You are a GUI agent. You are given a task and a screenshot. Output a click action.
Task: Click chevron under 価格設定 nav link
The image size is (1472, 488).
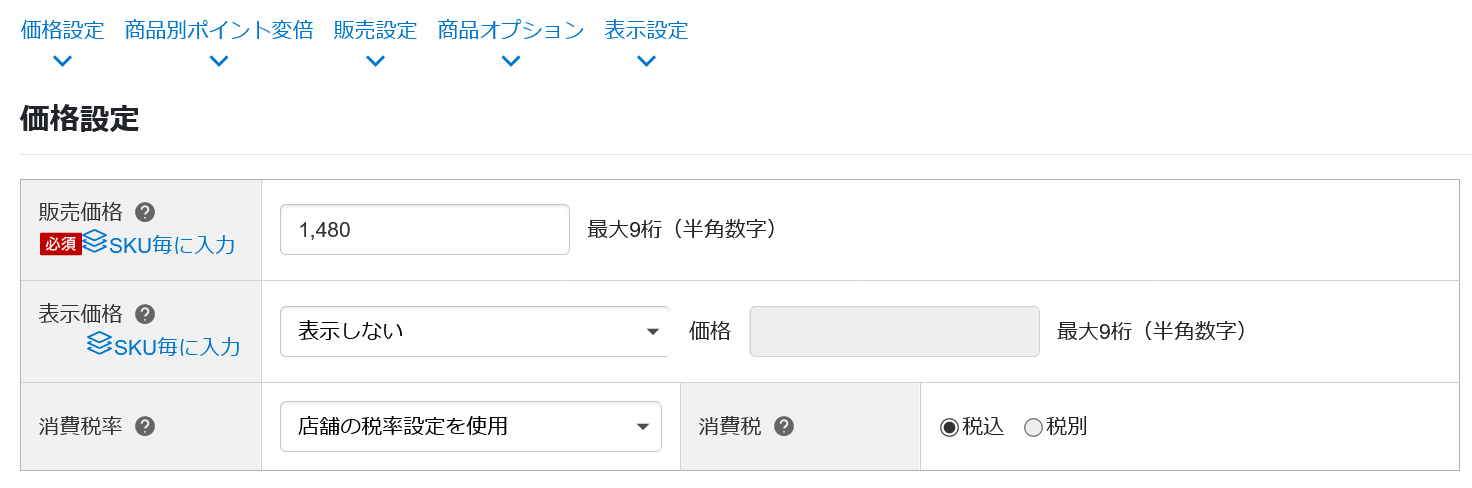point(62,61)
